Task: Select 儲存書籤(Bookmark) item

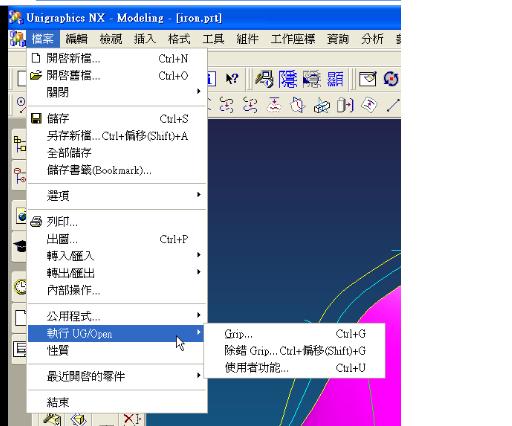Action: pyautogui.click(x=117, y=170)
